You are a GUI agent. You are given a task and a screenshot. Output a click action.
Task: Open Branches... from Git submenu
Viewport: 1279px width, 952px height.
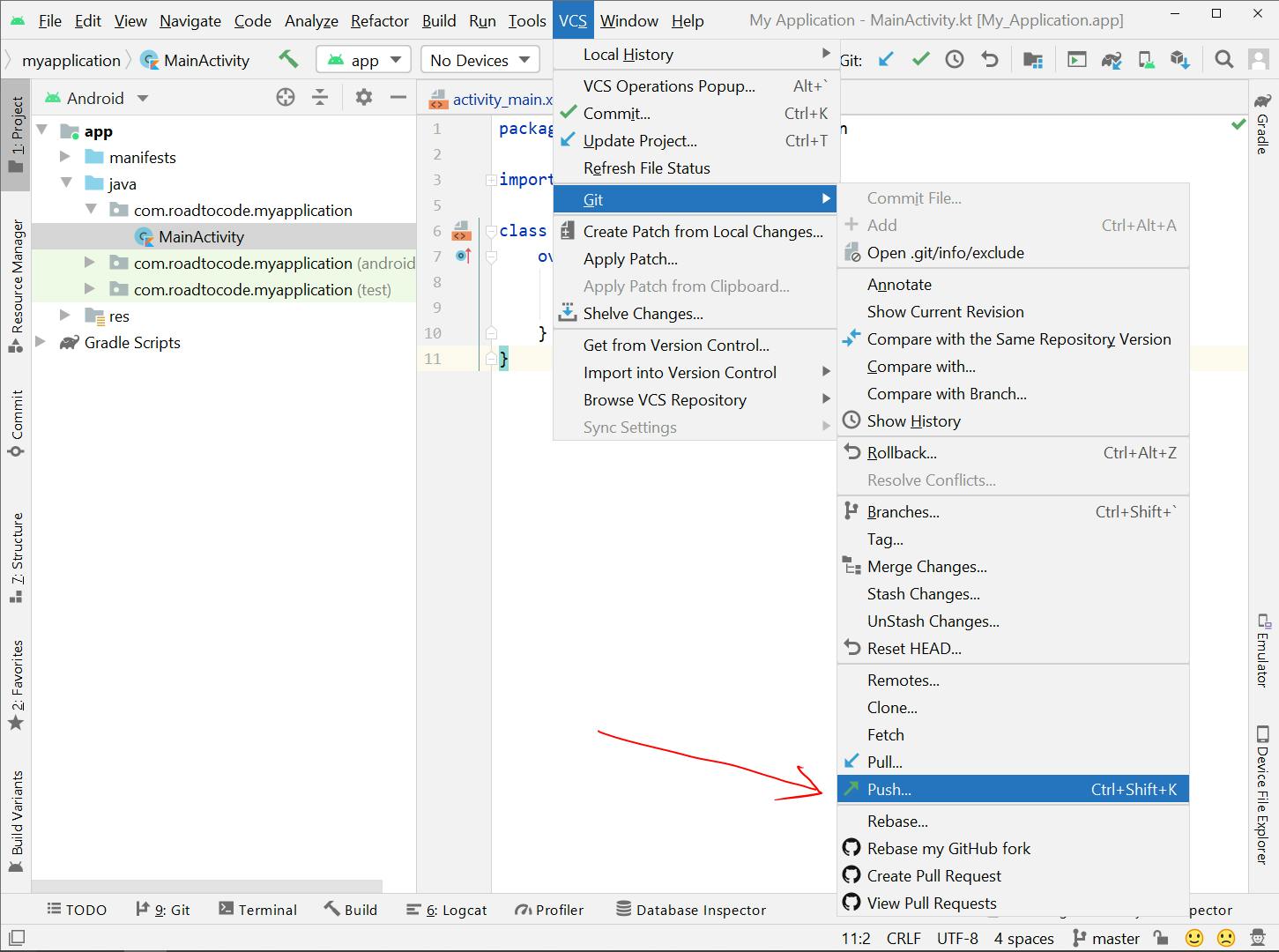(x=1013, y=511)
